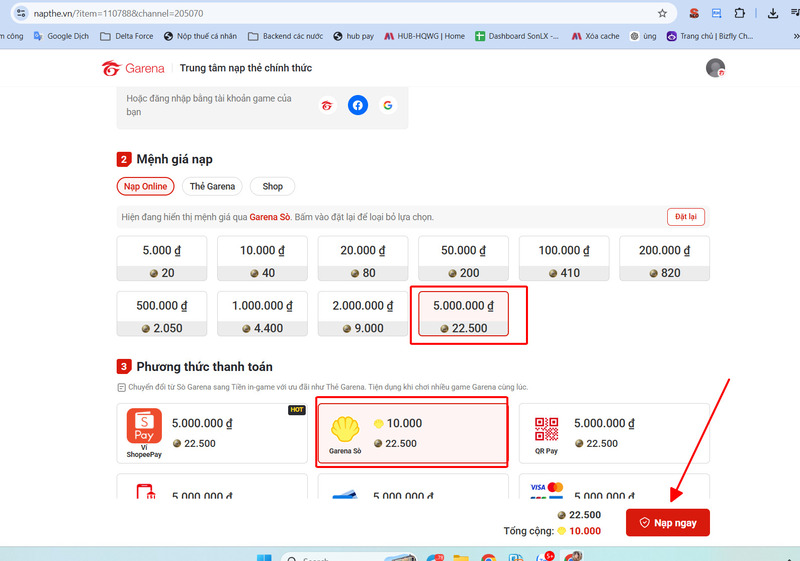Select the Nạp Online tab

click(145, 186)
